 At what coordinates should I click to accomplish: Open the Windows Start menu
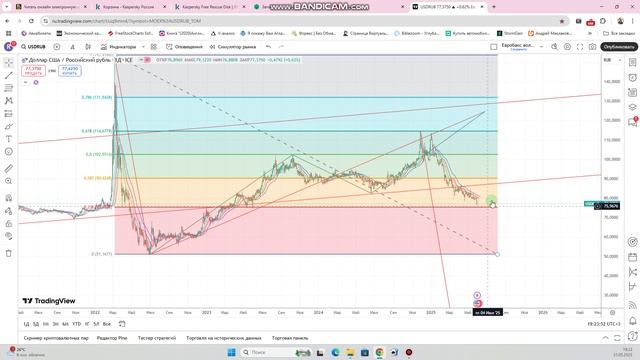231,352
